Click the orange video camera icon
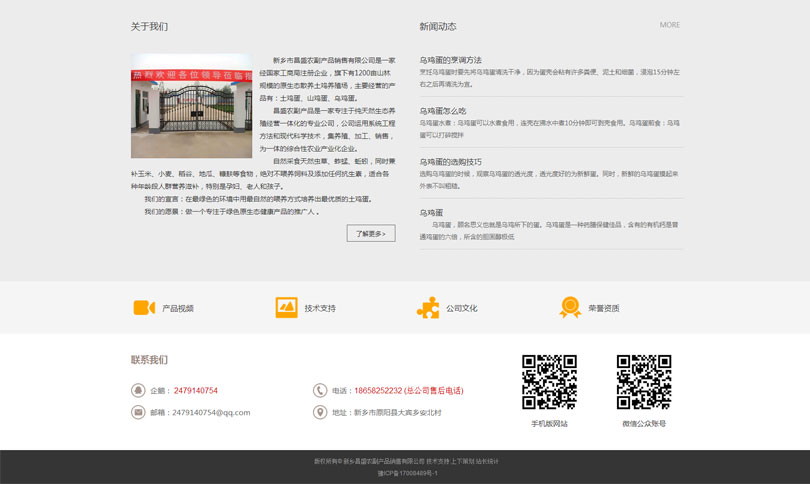 (144, 307)
